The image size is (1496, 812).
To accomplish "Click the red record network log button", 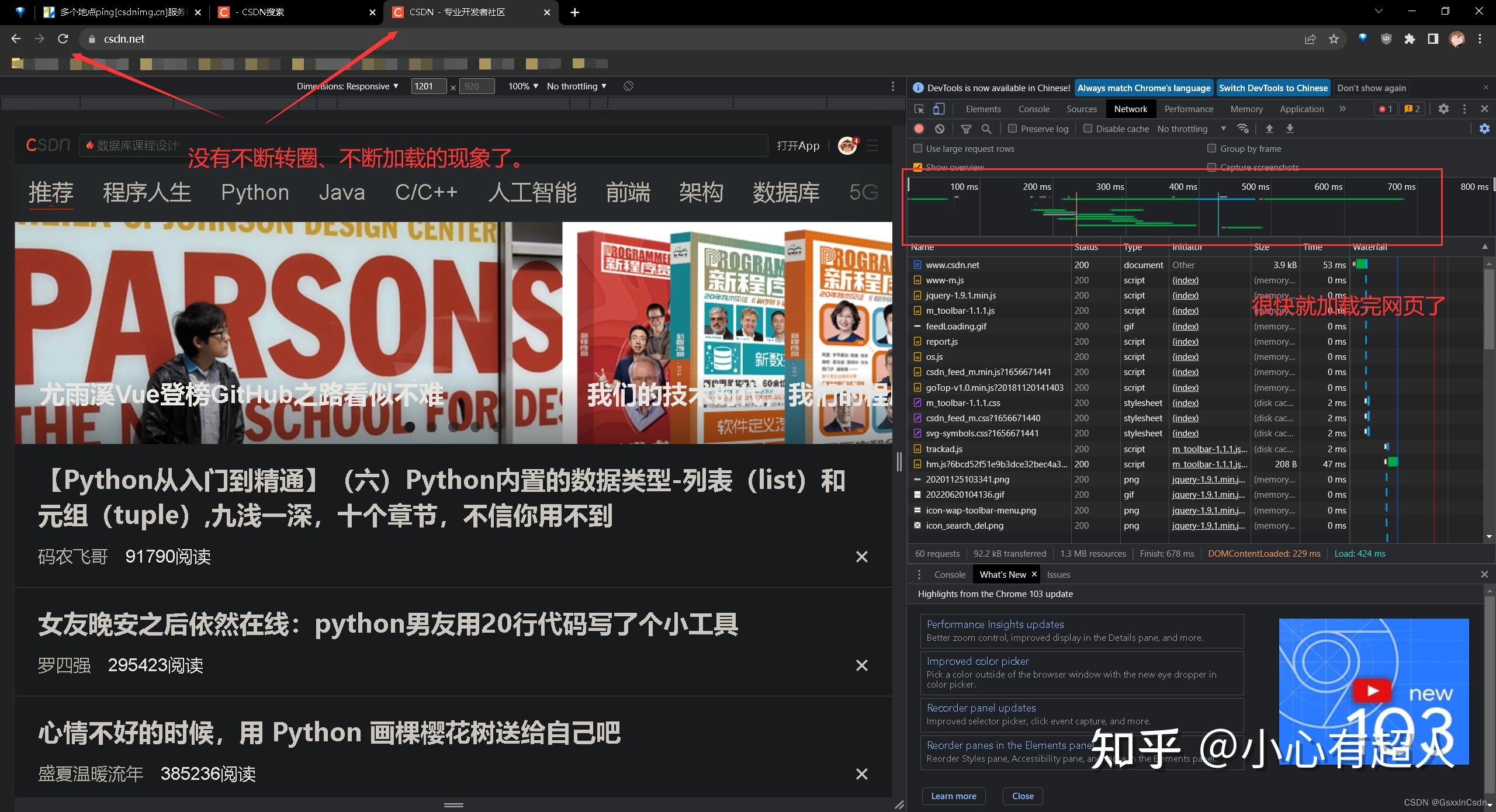I will tap(919, 129).
